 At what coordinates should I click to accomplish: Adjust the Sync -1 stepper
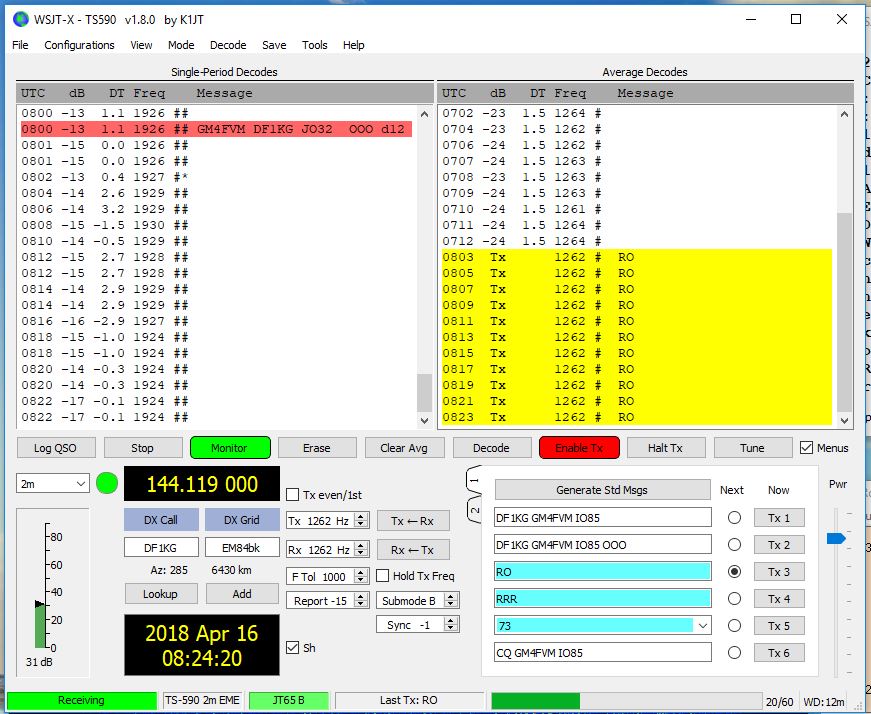click(452, 625)
